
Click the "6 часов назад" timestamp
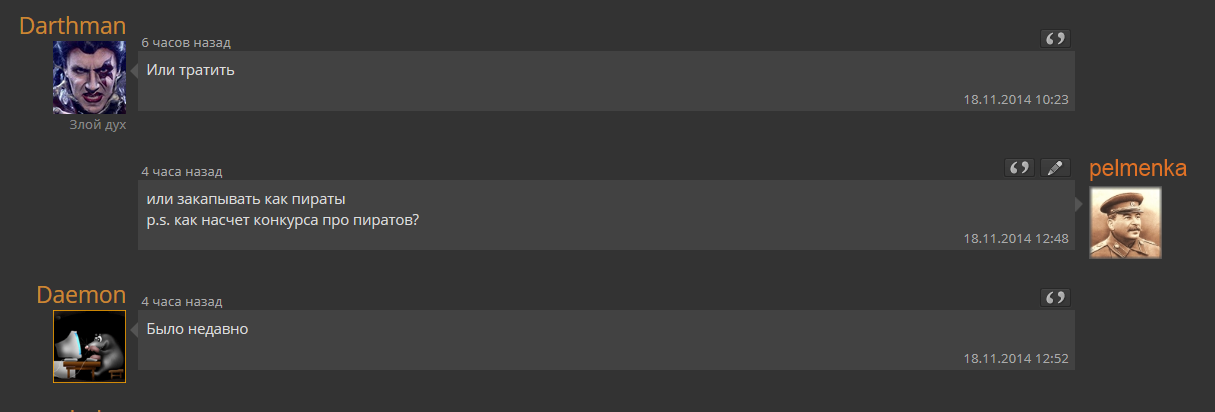(x=186, y=43)
